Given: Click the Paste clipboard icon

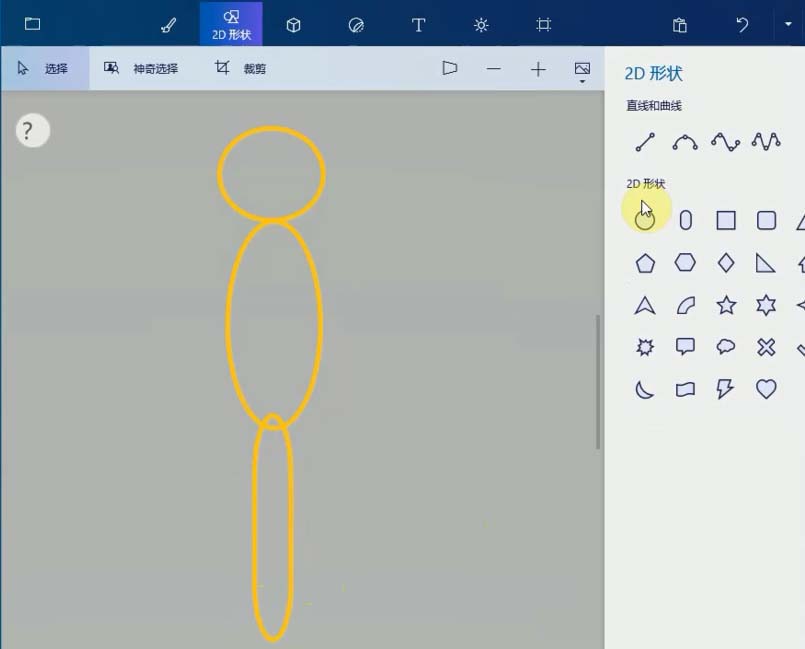Looking at the screenshot, I should click(679, 25).
